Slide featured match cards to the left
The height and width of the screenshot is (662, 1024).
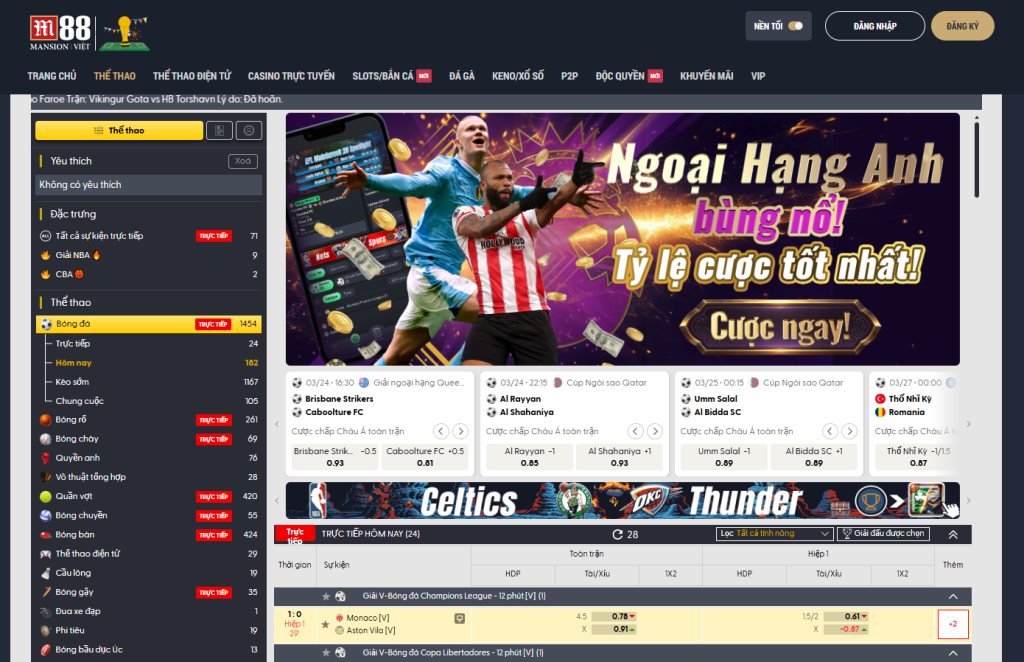click(x=277, y=424)
